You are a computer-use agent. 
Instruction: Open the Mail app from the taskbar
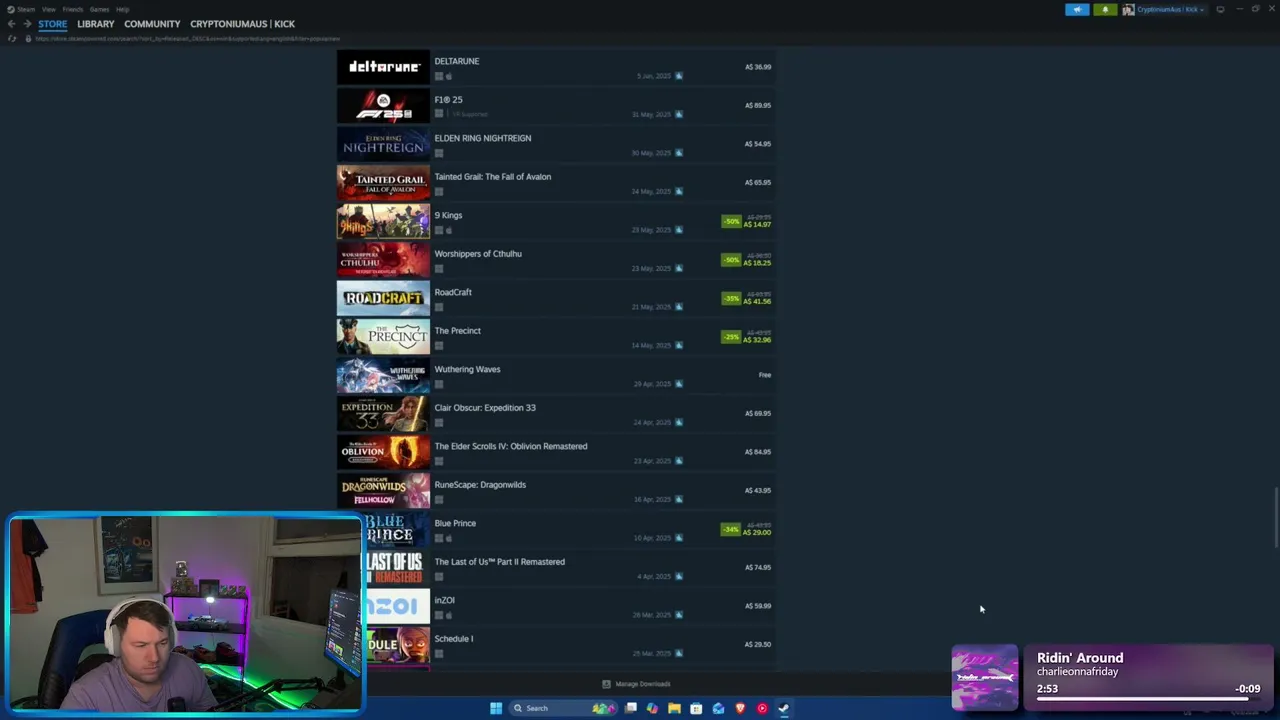[718, 708]
